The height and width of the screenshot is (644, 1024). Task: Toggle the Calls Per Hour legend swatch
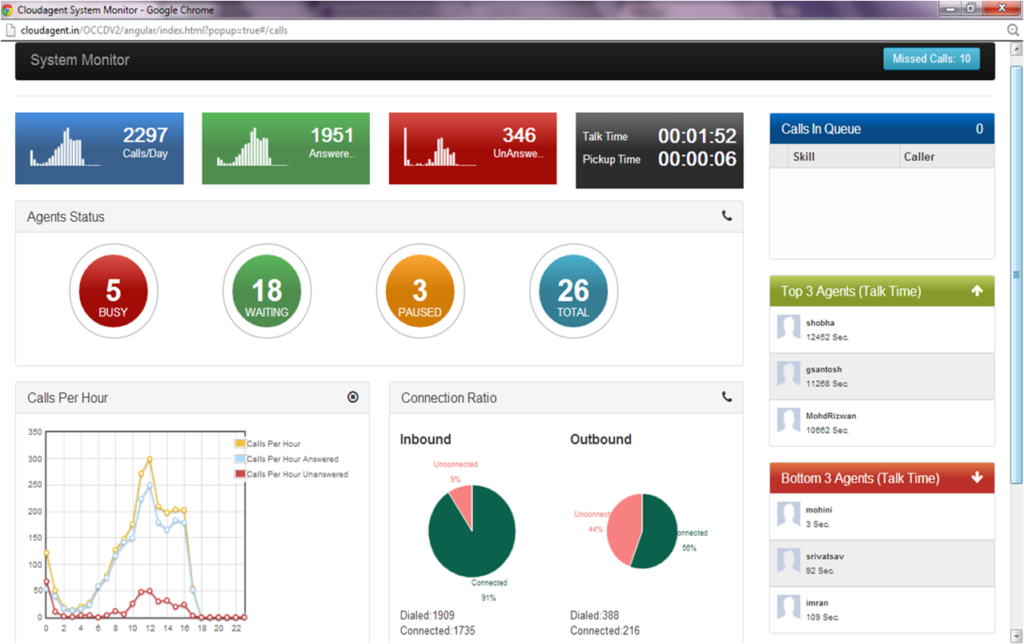pos(240,443)
